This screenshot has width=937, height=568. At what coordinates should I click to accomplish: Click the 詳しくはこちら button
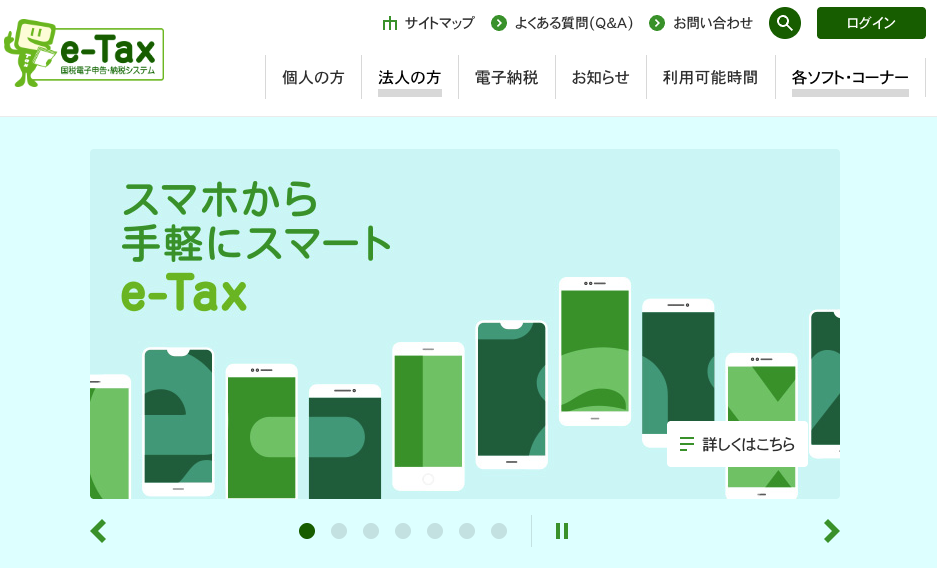point(737,444)
